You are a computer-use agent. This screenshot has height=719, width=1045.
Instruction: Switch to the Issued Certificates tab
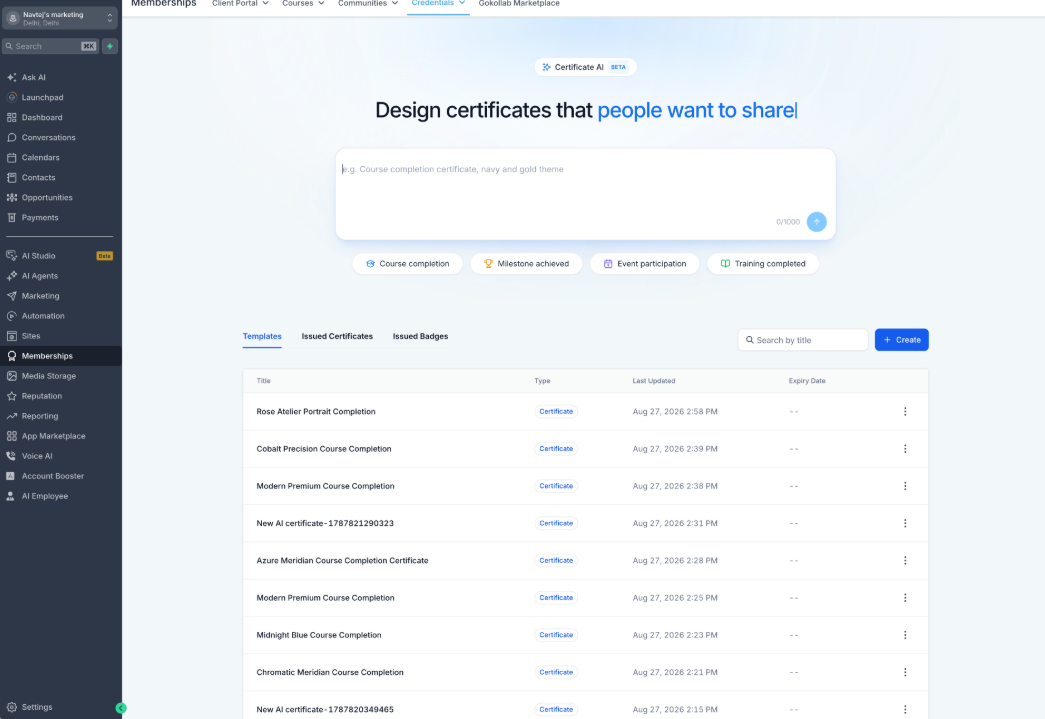click(337, 337)
